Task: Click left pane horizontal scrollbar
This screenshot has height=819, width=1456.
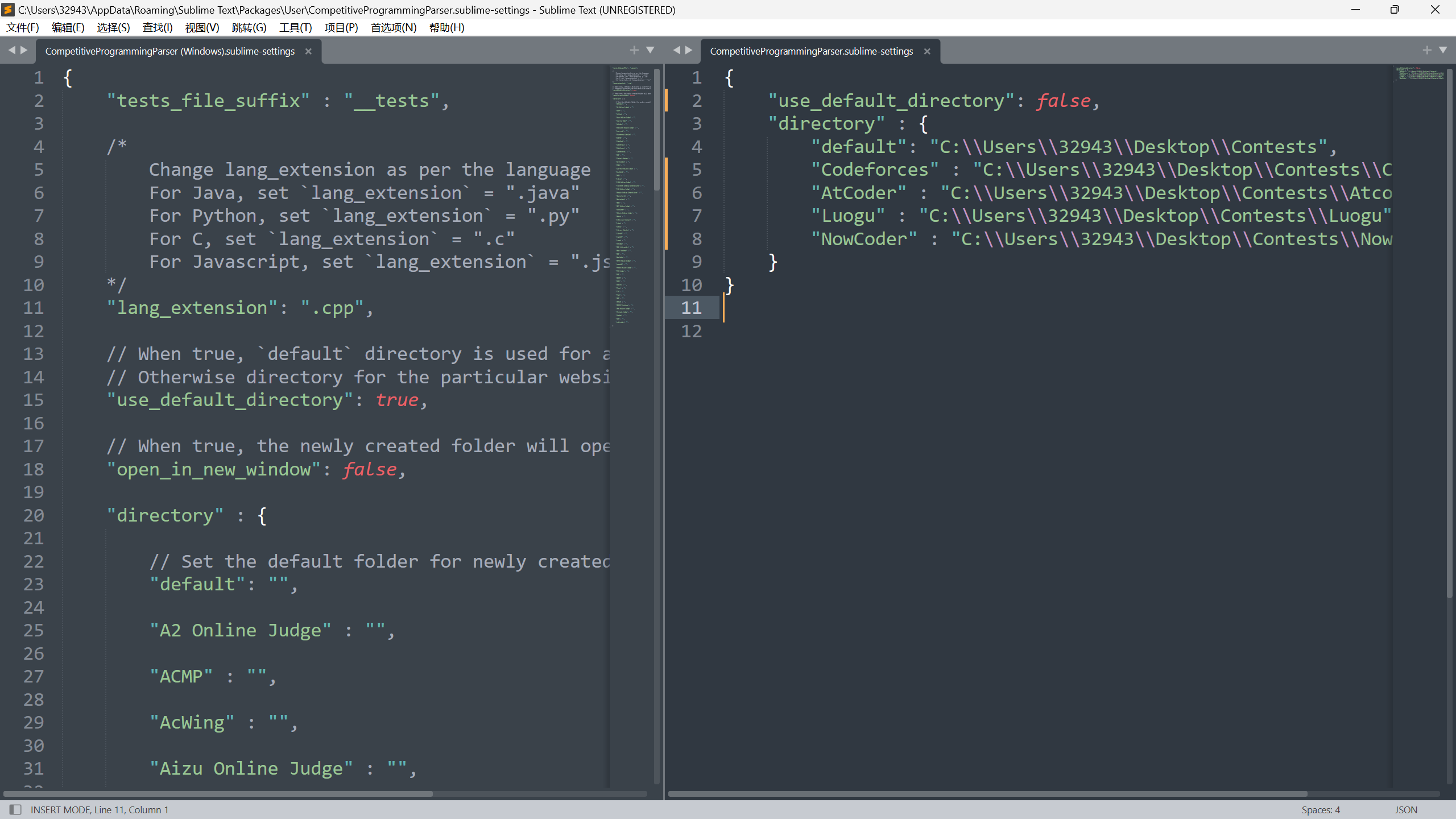Action: click(x=218, y=793)
